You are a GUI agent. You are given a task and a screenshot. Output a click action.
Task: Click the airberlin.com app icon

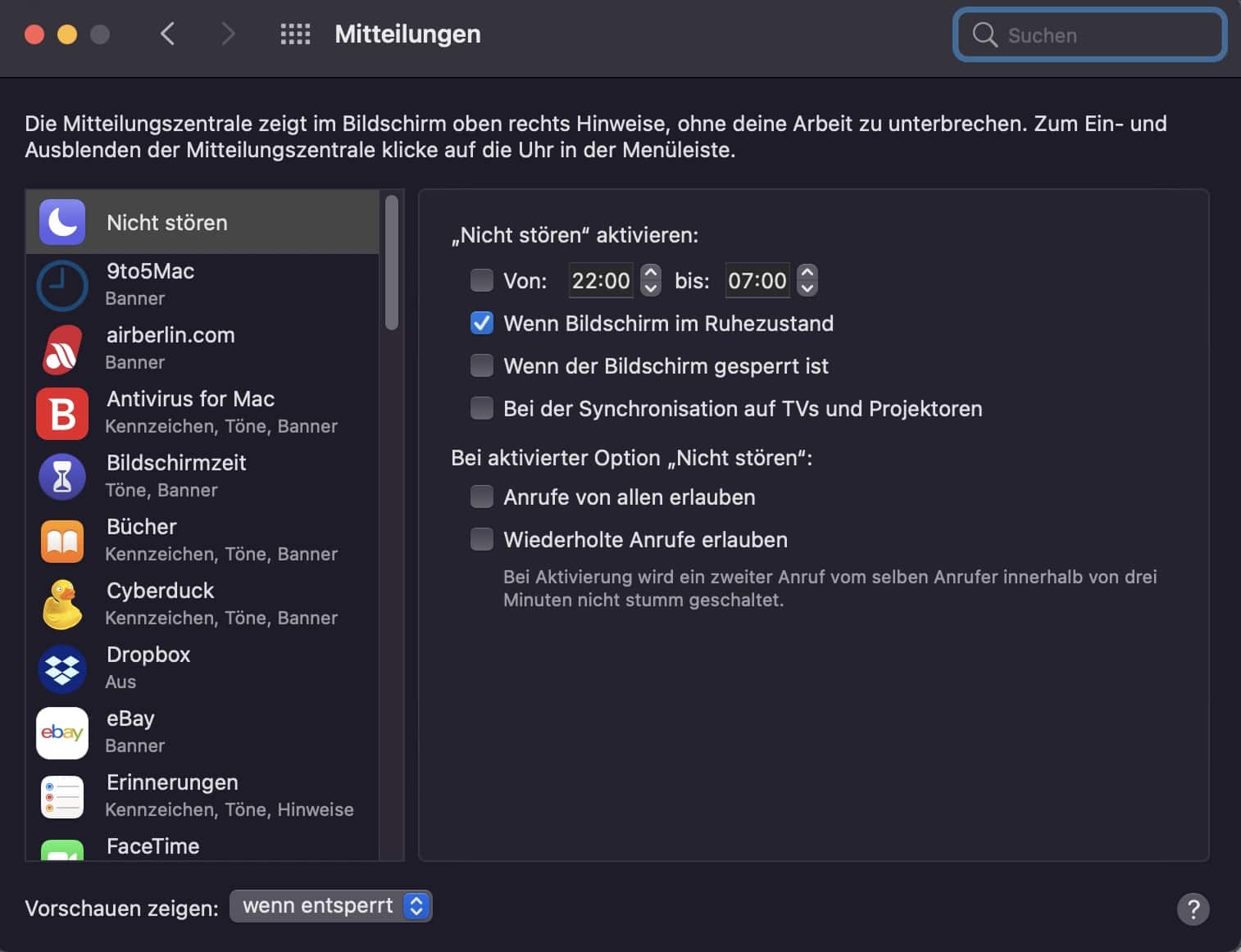(62, 350)
